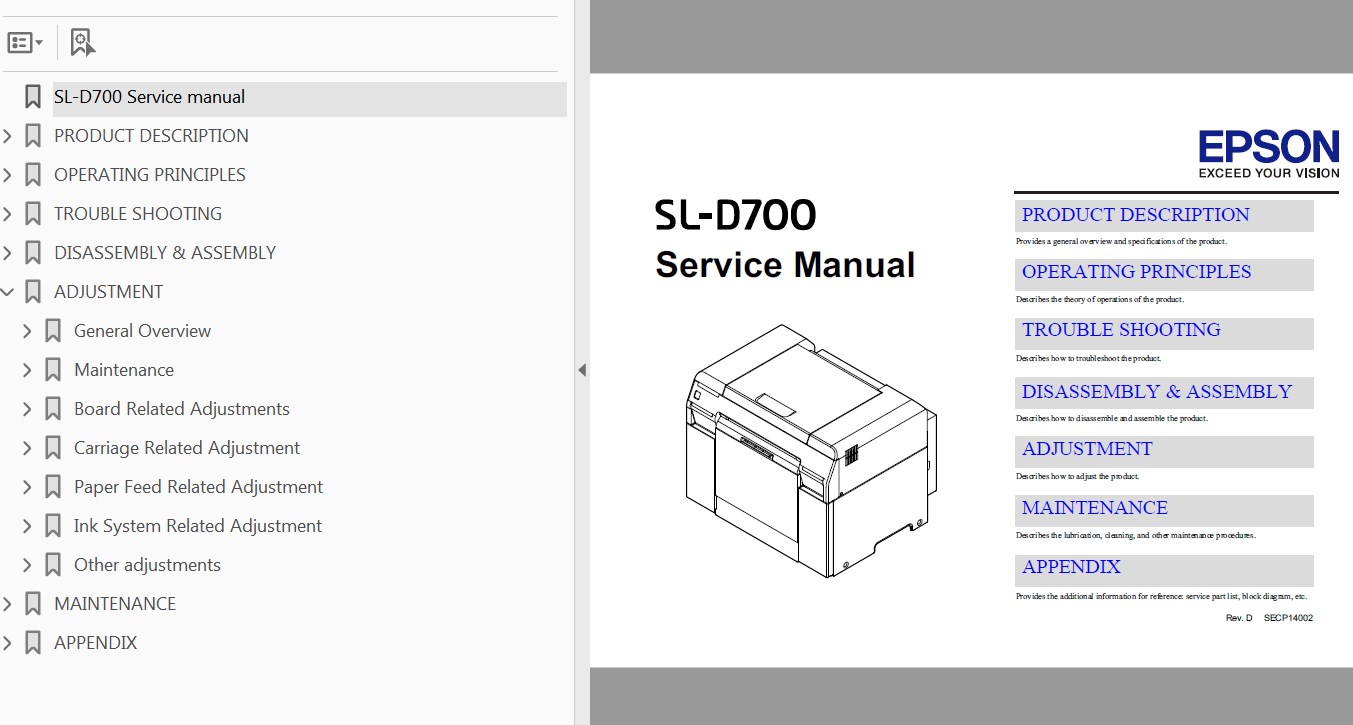Screen dimensions: 1353x725
Task: Click bookmark icon beside Ink System Related Adjustment
Action: coord(53,526)
